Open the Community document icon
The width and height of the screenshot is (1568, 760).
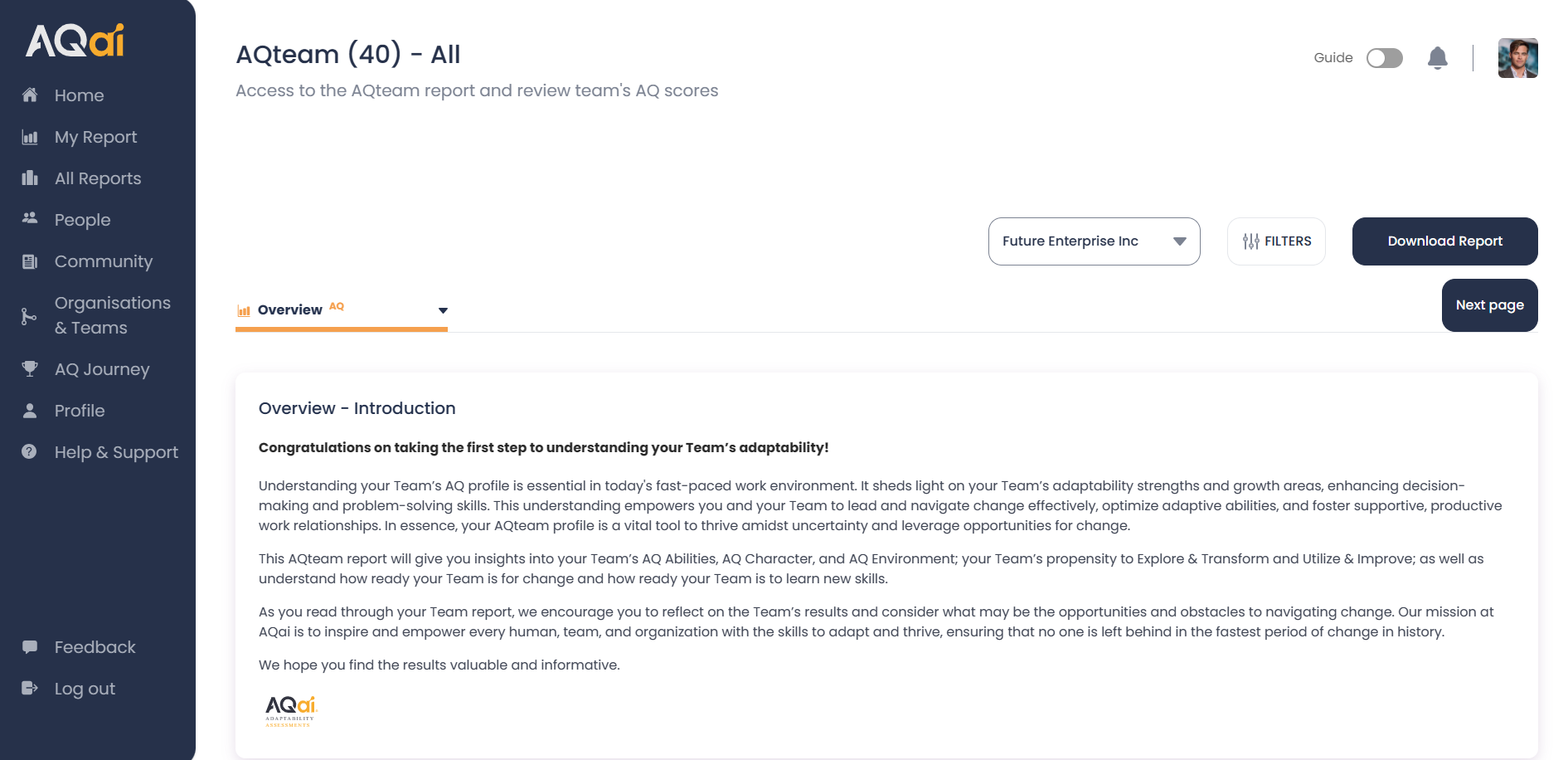[x=30, y=261]
